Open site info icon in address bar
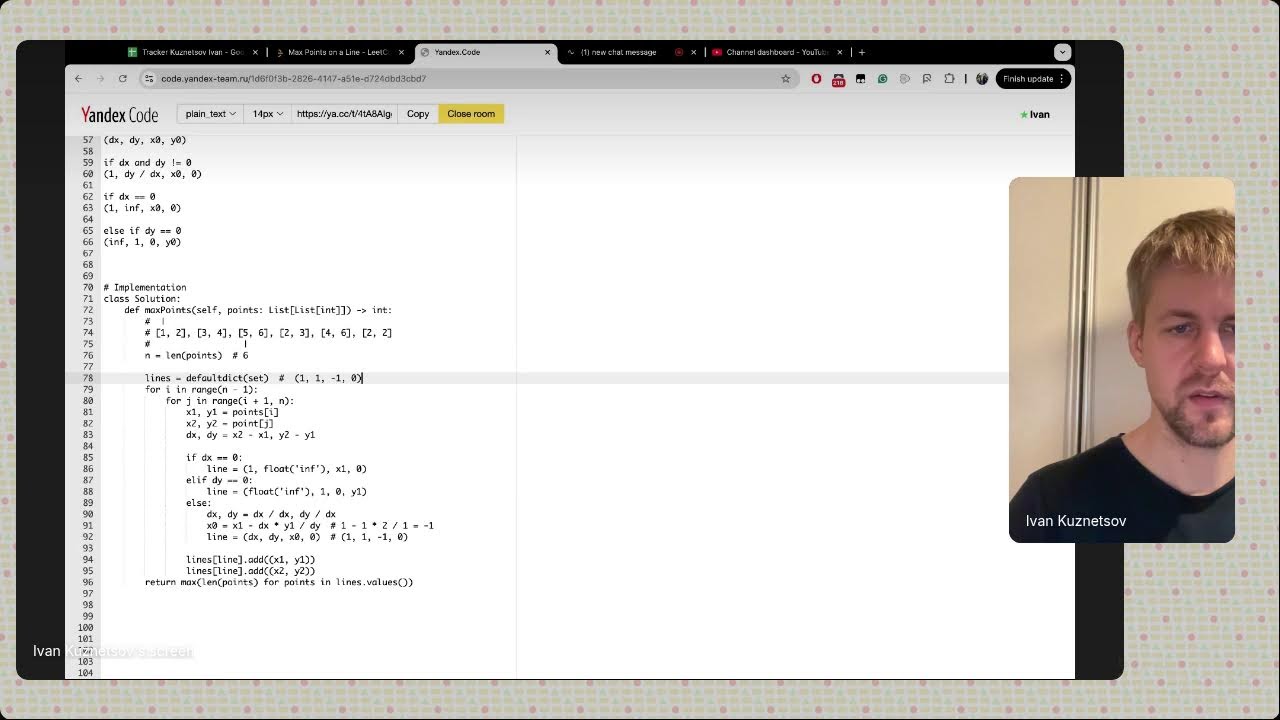This screenshot has height=720, width=1280. tap(149, 78)
